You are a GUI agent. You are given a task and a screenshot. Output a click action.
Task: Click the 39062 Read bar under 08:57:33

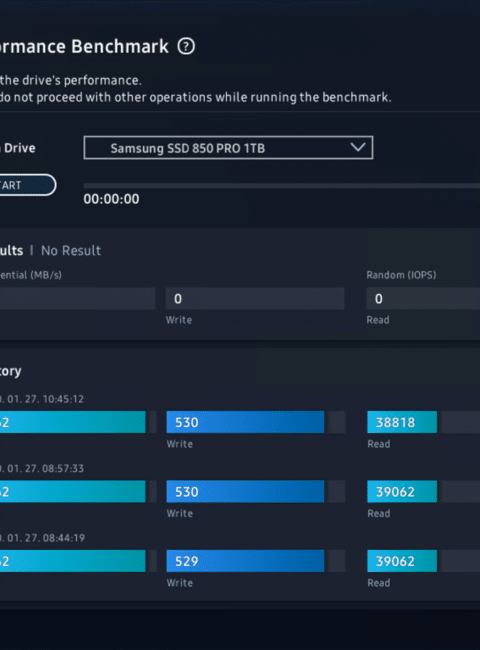pos(402,492)
